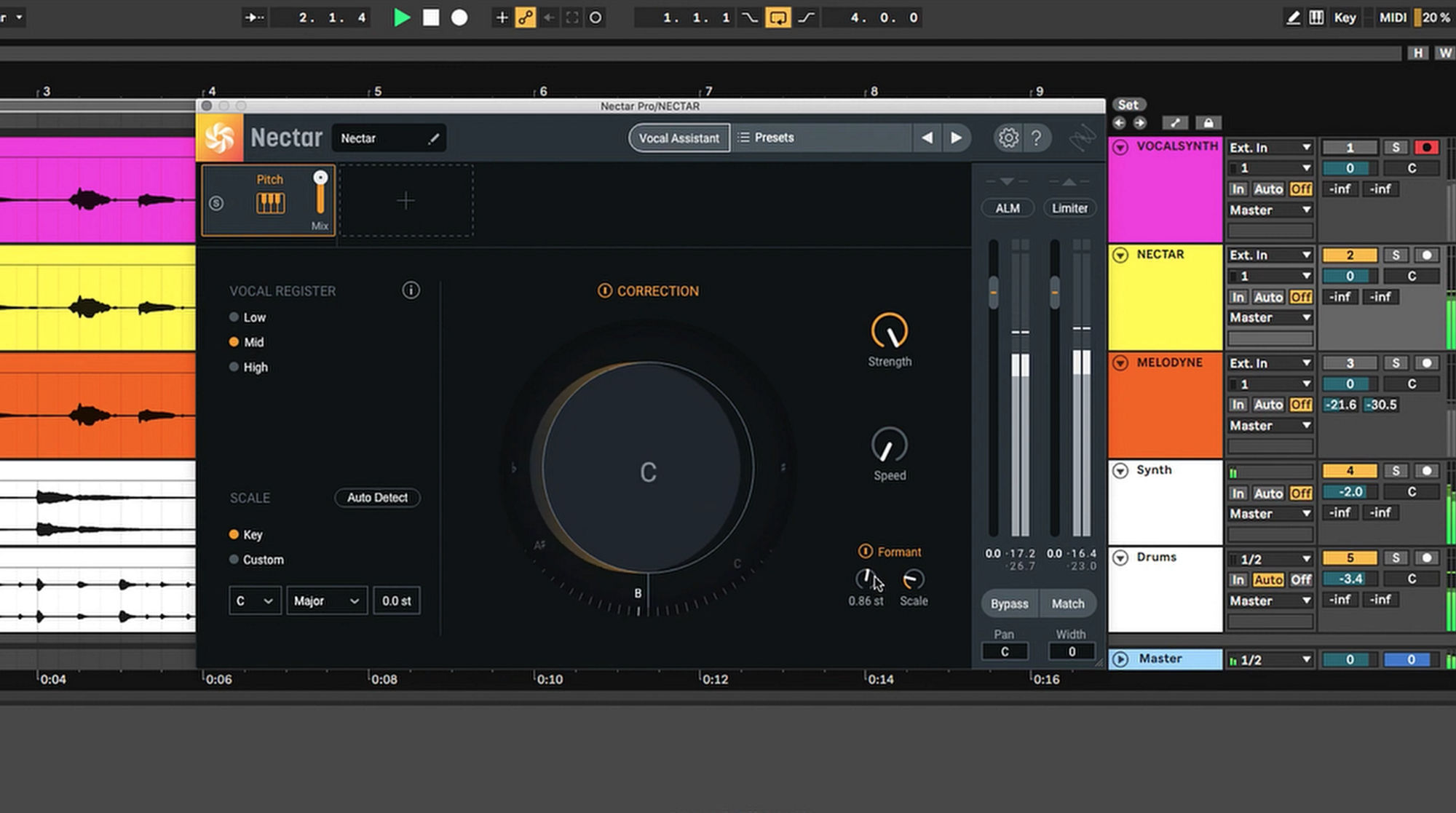Toggle the loop switch in the transport bar
This screenshot has height=813, width=1456.
778,17
